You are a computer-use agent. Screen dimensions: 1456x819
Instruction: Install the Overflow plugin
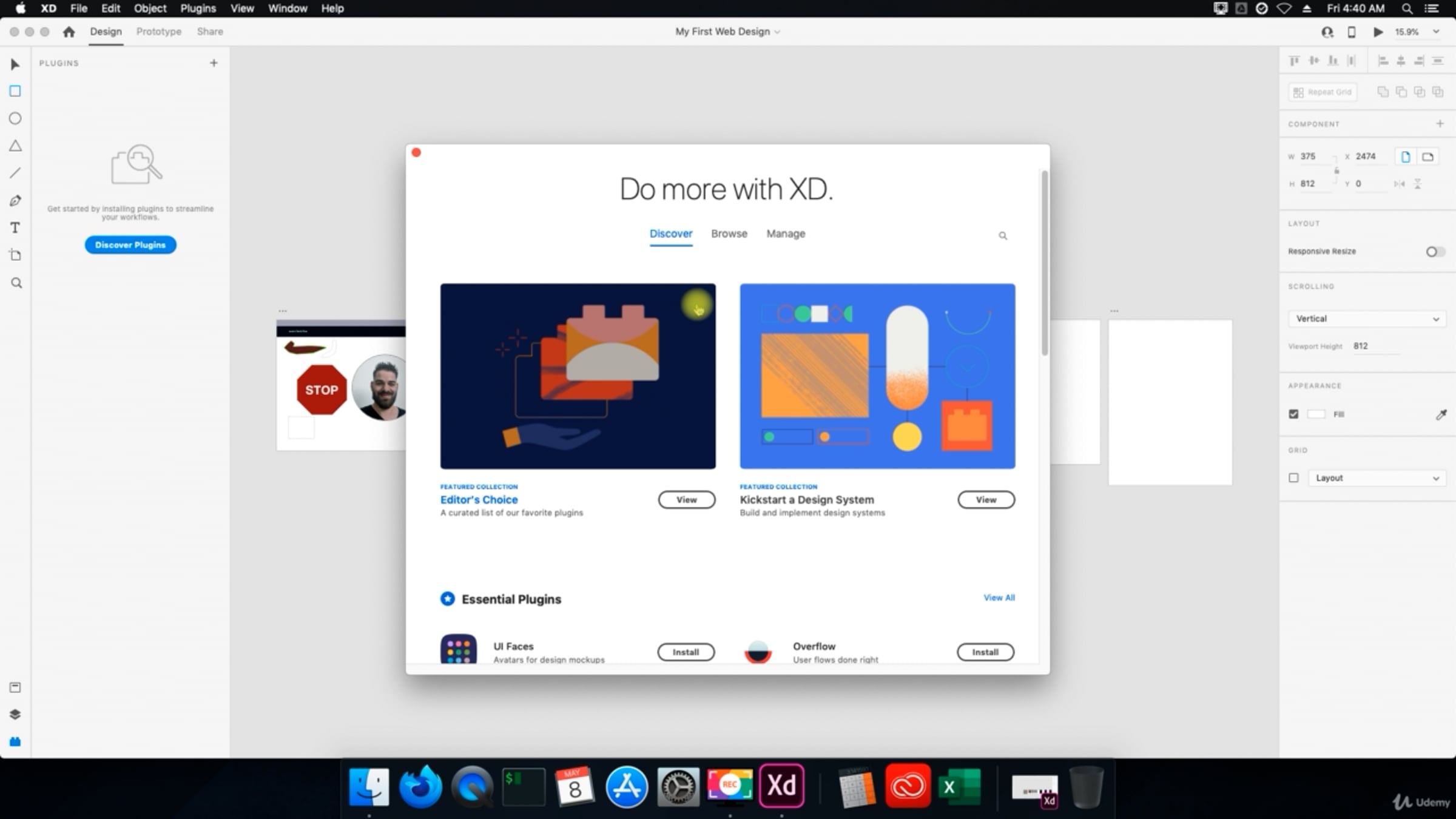point(986,652)
